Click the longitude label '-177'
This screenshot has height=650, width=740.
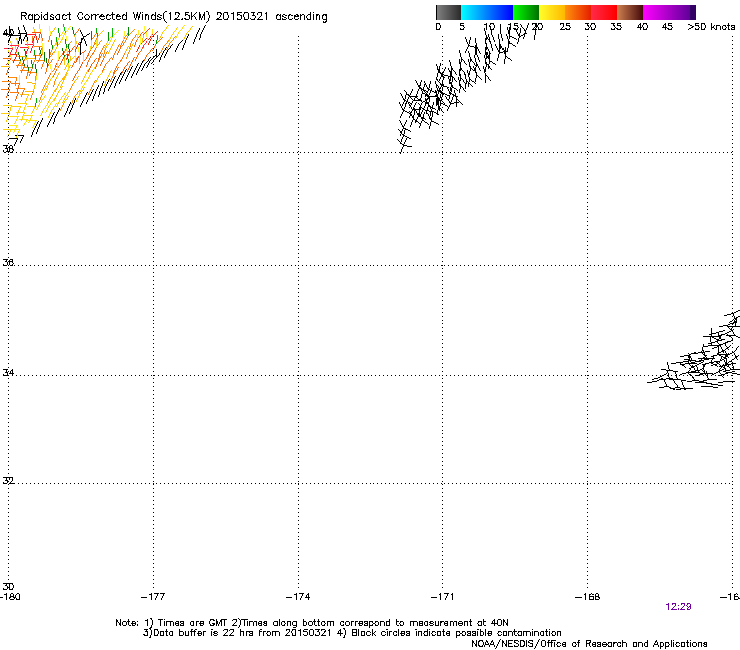153,597
